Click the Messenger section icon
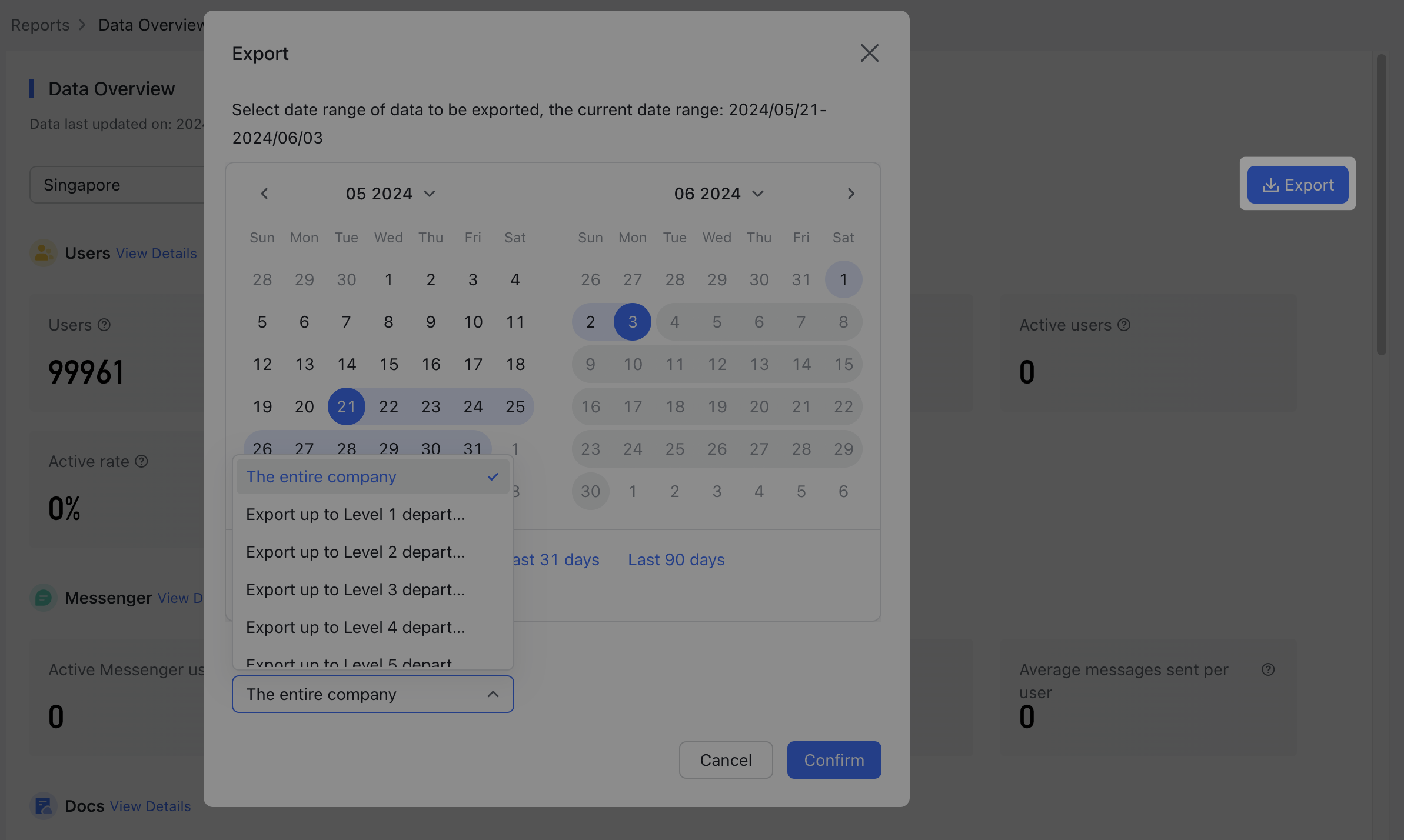This screenshot has height=840, width=1404. pyautogui.click(x=44, y=598)
